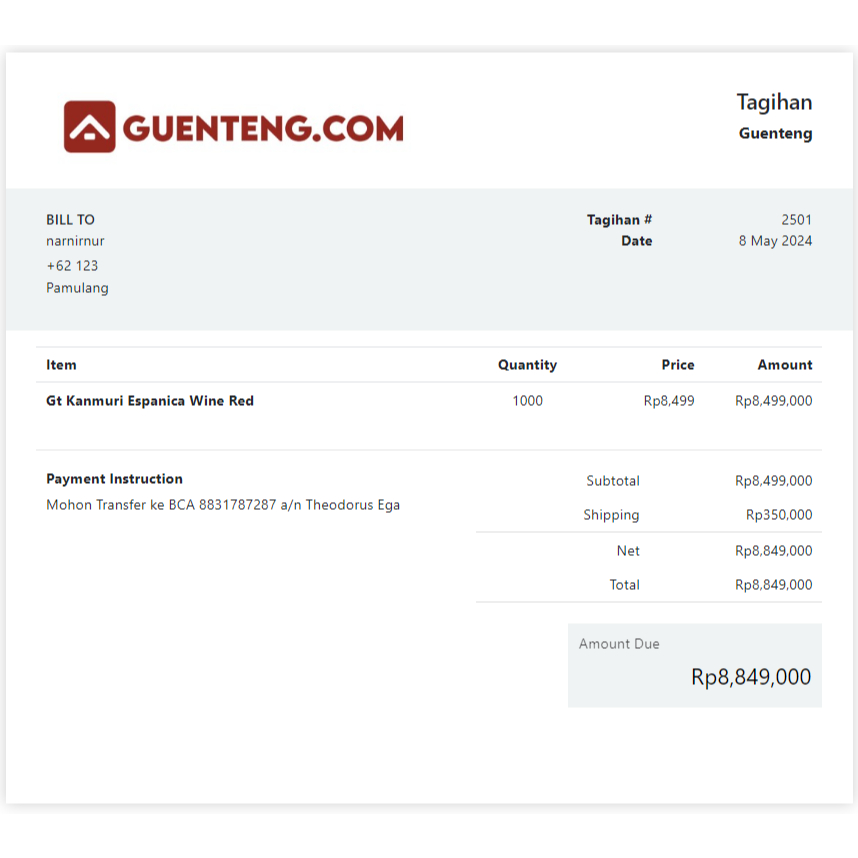Click the GUENTENG.COM brand name text
Screen dimensions: 858x858
pyautogui.click(x=263, y=128)
